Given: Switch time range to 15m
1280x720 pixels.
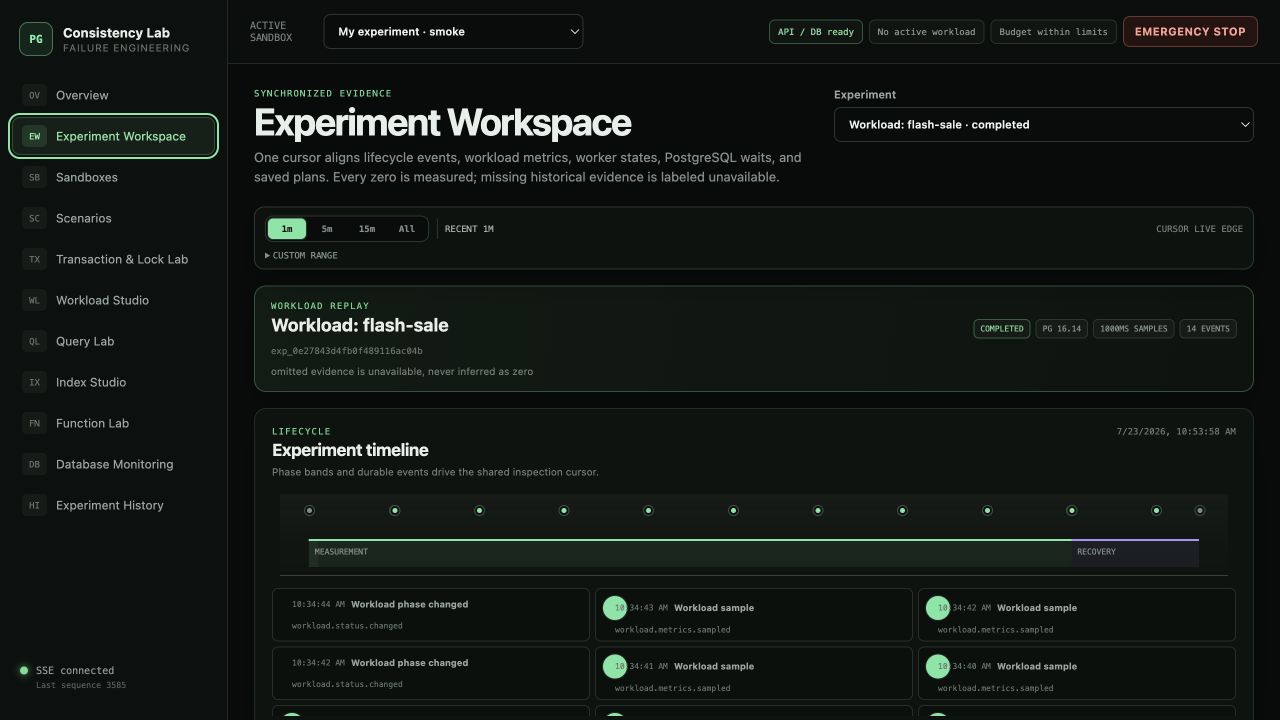Looking at the screenshot, I should click(367, 229).
